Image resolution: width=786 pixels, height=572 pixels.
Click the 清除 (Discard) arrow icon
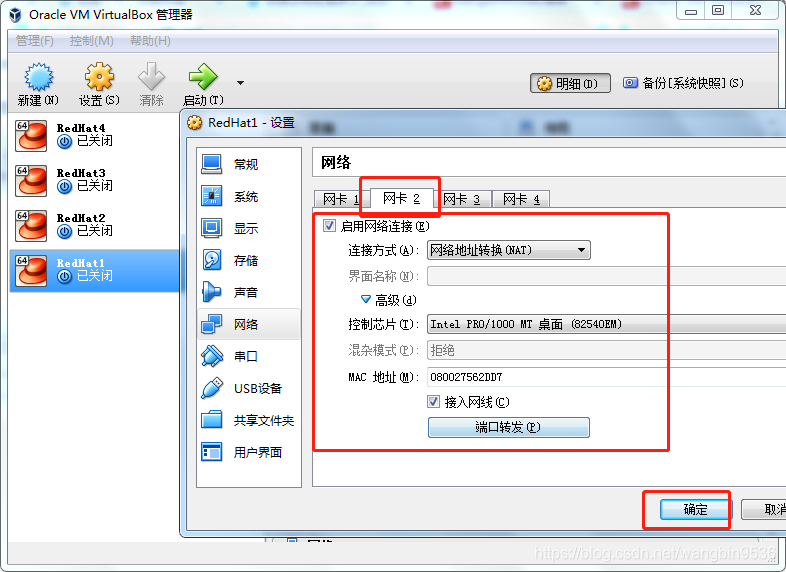click(151, 76)
